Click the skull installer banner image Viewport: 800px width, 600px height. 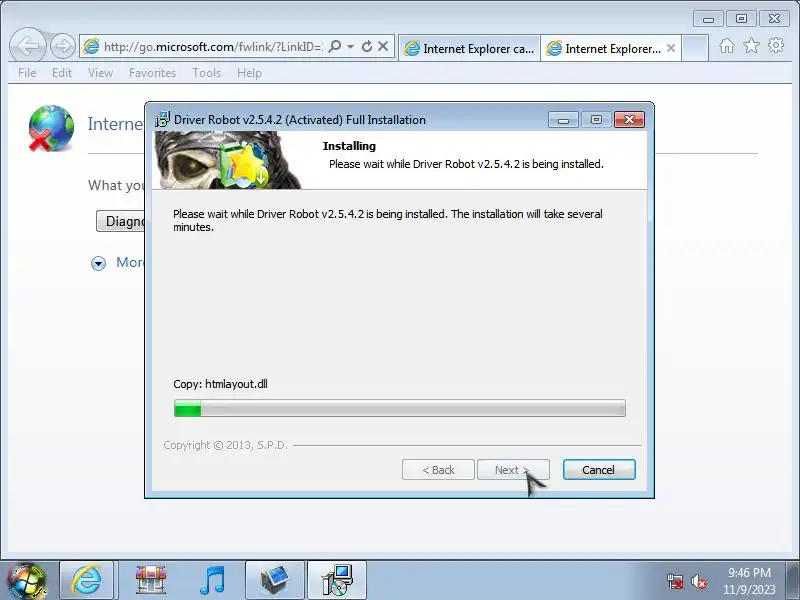[228, 160]
